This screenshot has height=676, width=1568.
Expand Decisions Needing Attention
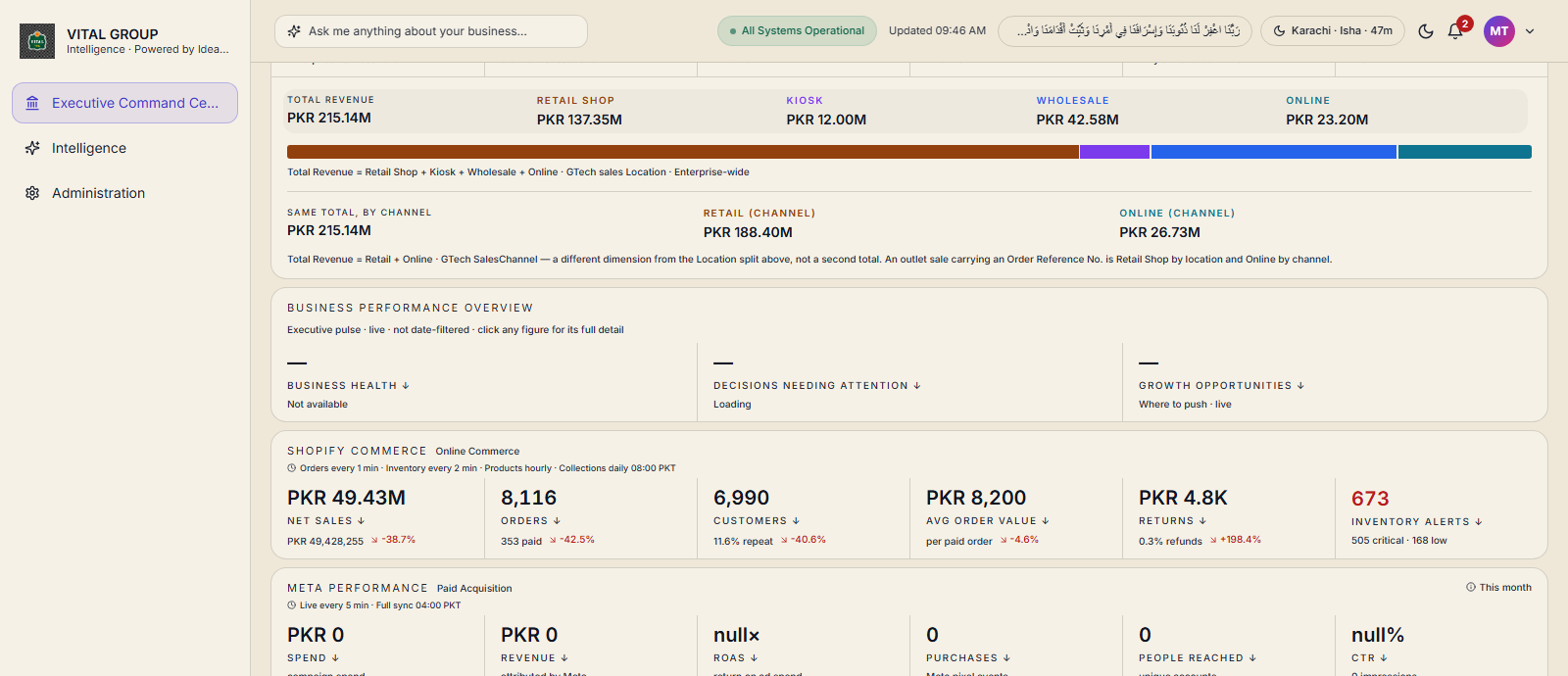pyautogui.click(x=817, y=386)
